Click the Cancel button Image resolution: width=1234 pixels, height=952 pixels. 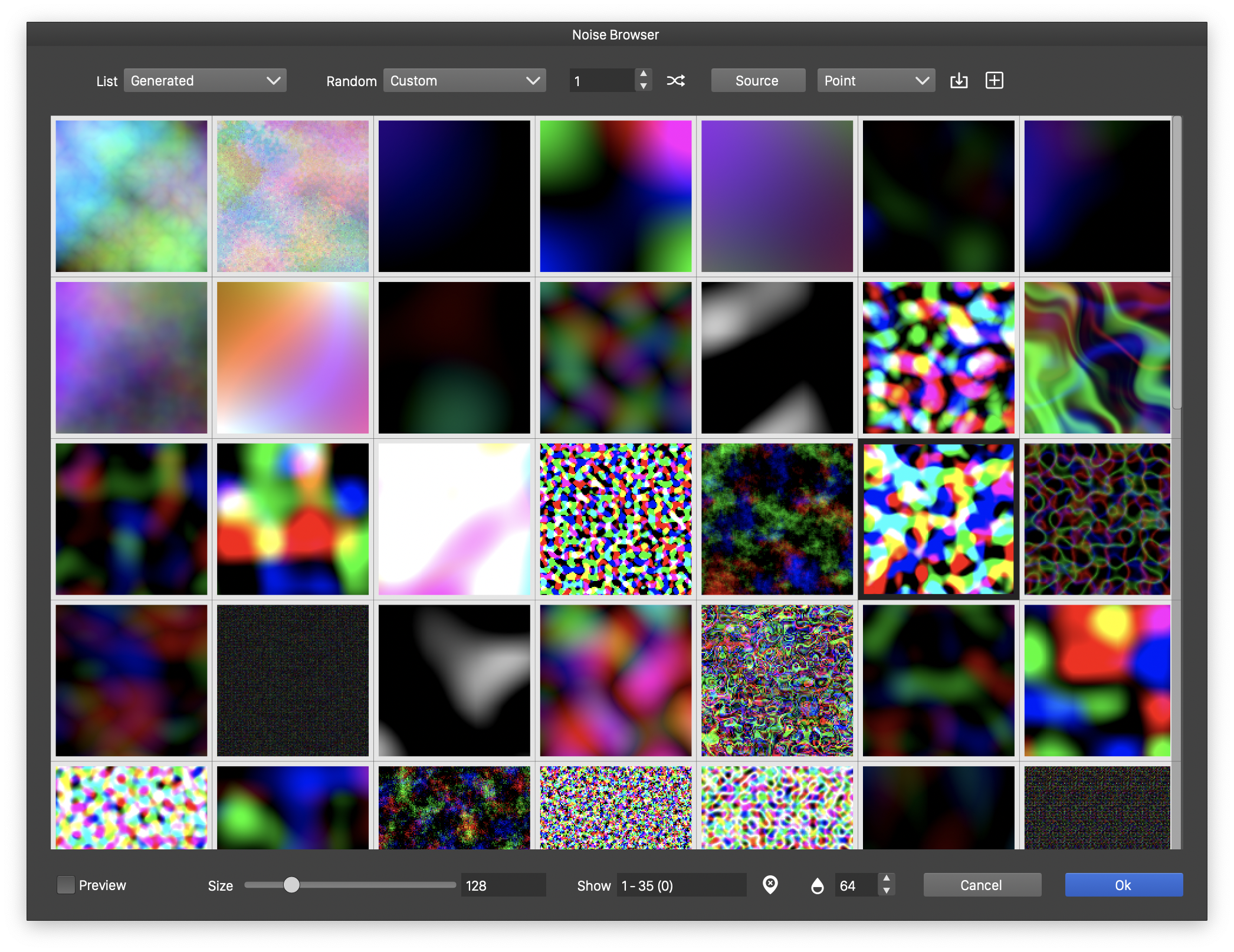(x=982, y=885)
